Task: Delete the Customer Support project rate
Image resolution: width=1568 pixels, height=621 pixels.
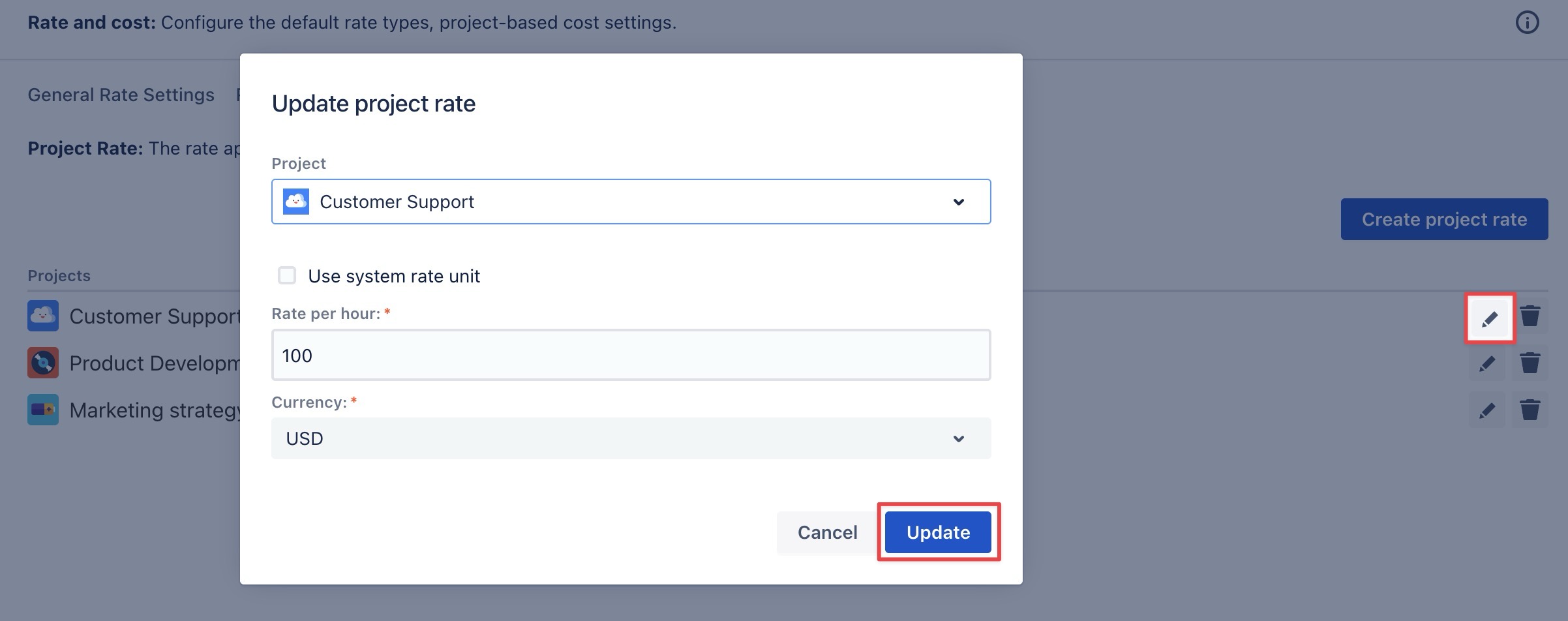Action: pos(1530,316)
